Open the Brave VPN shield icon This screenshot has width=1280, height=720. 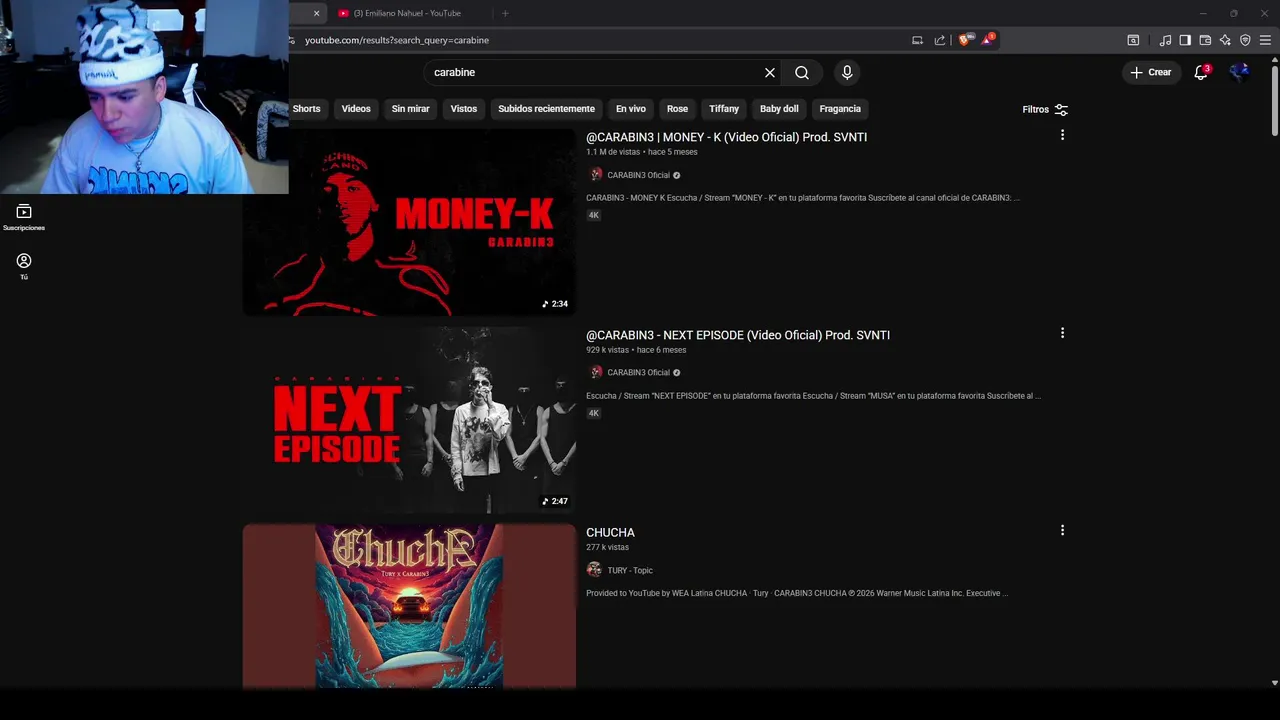tap(1245, 40)
